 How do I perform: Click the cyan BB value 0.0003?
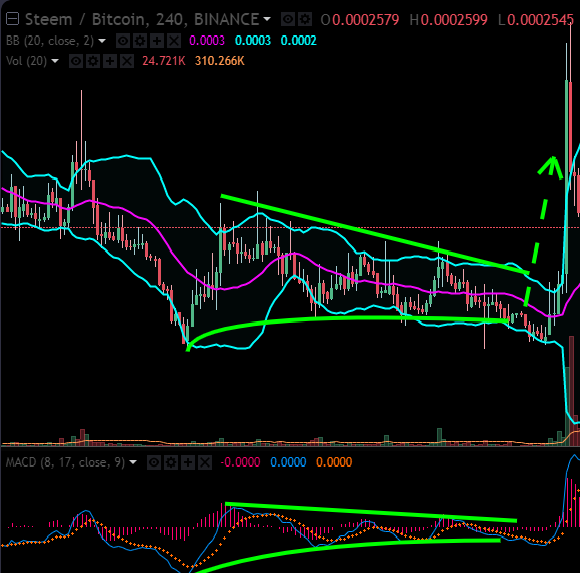253,41
